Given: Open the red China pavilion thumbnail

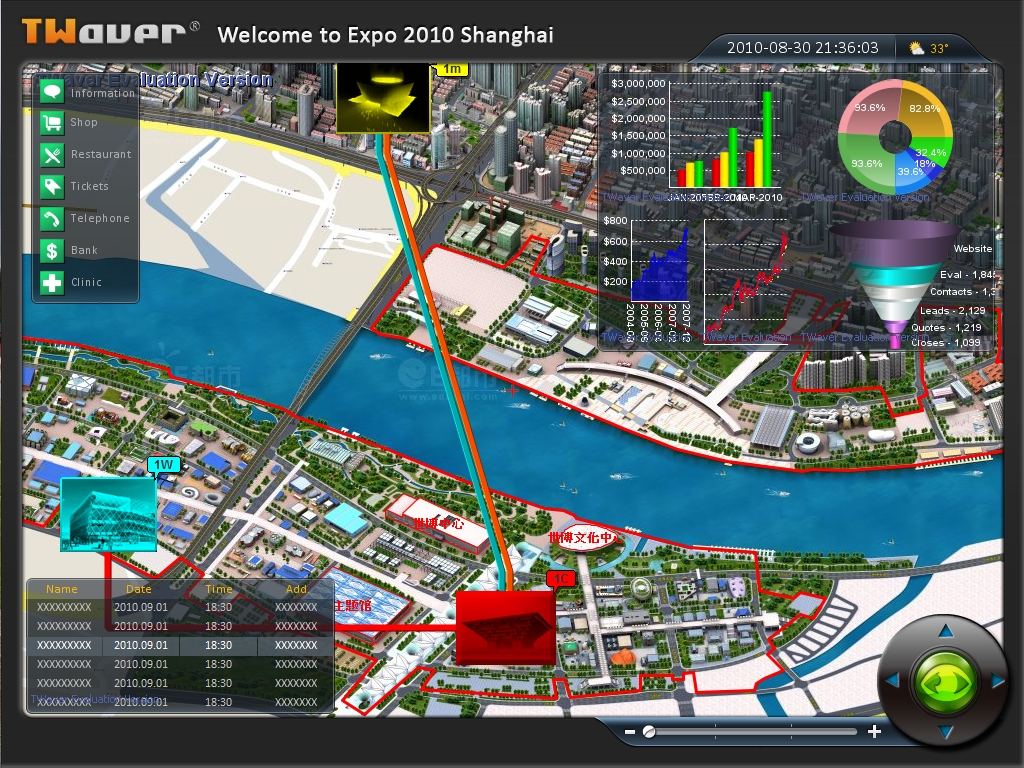Looking at the screenshot, I should tap(505, 628).
